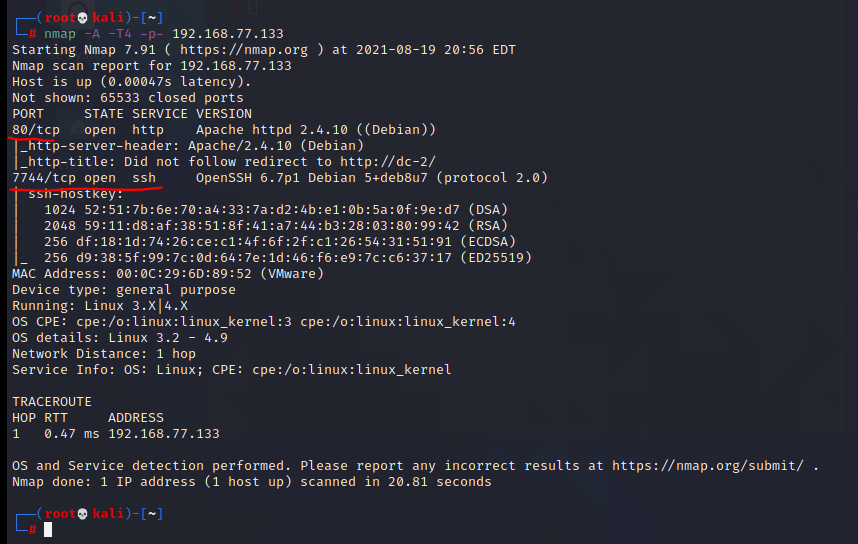The width and height of the screenshot is (858, 544).
Task: Click the nmap command word in the prompt
Action: (x=60, y=34)
